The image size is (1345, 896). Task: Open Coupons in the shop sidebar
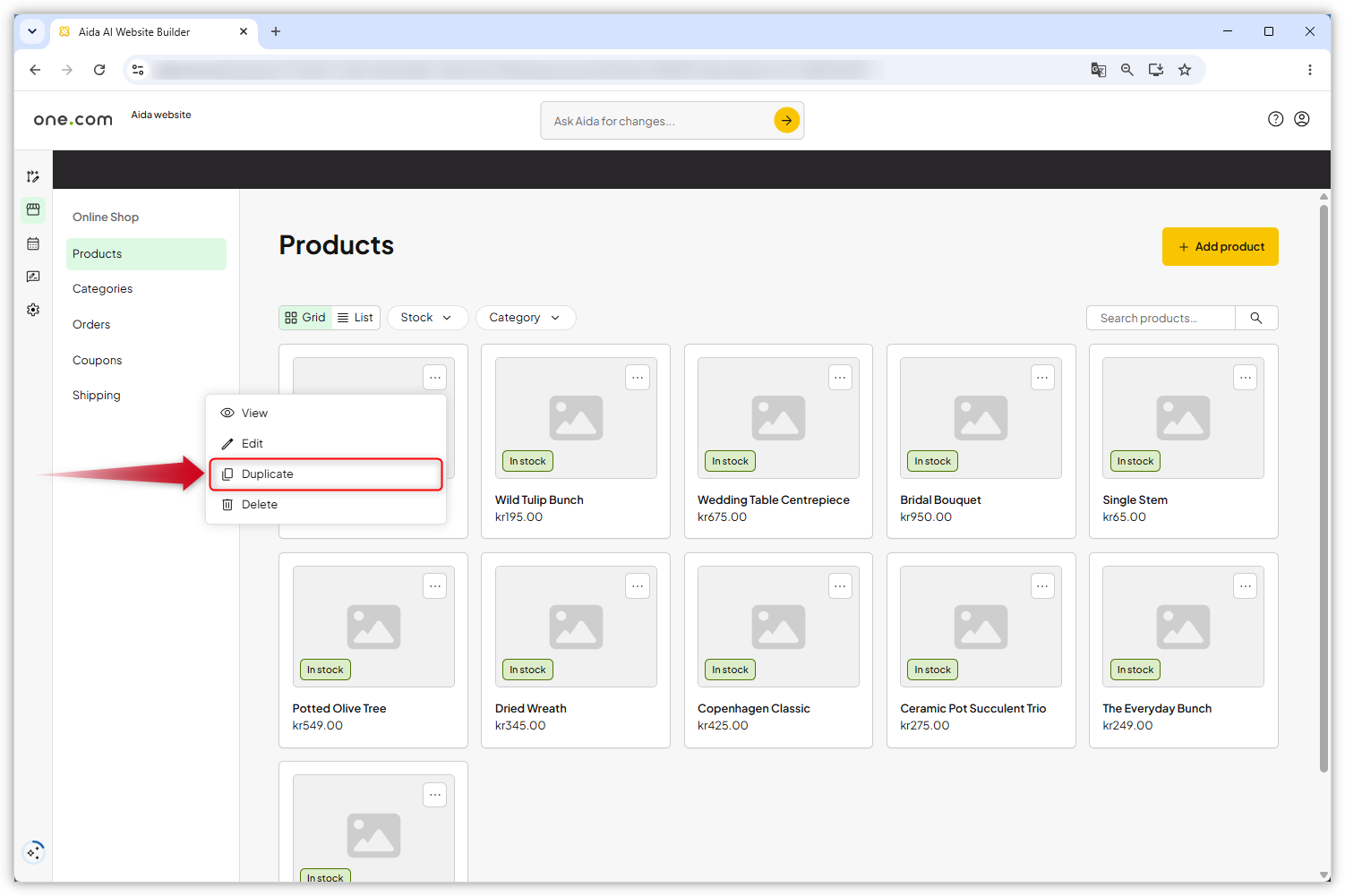97,361
